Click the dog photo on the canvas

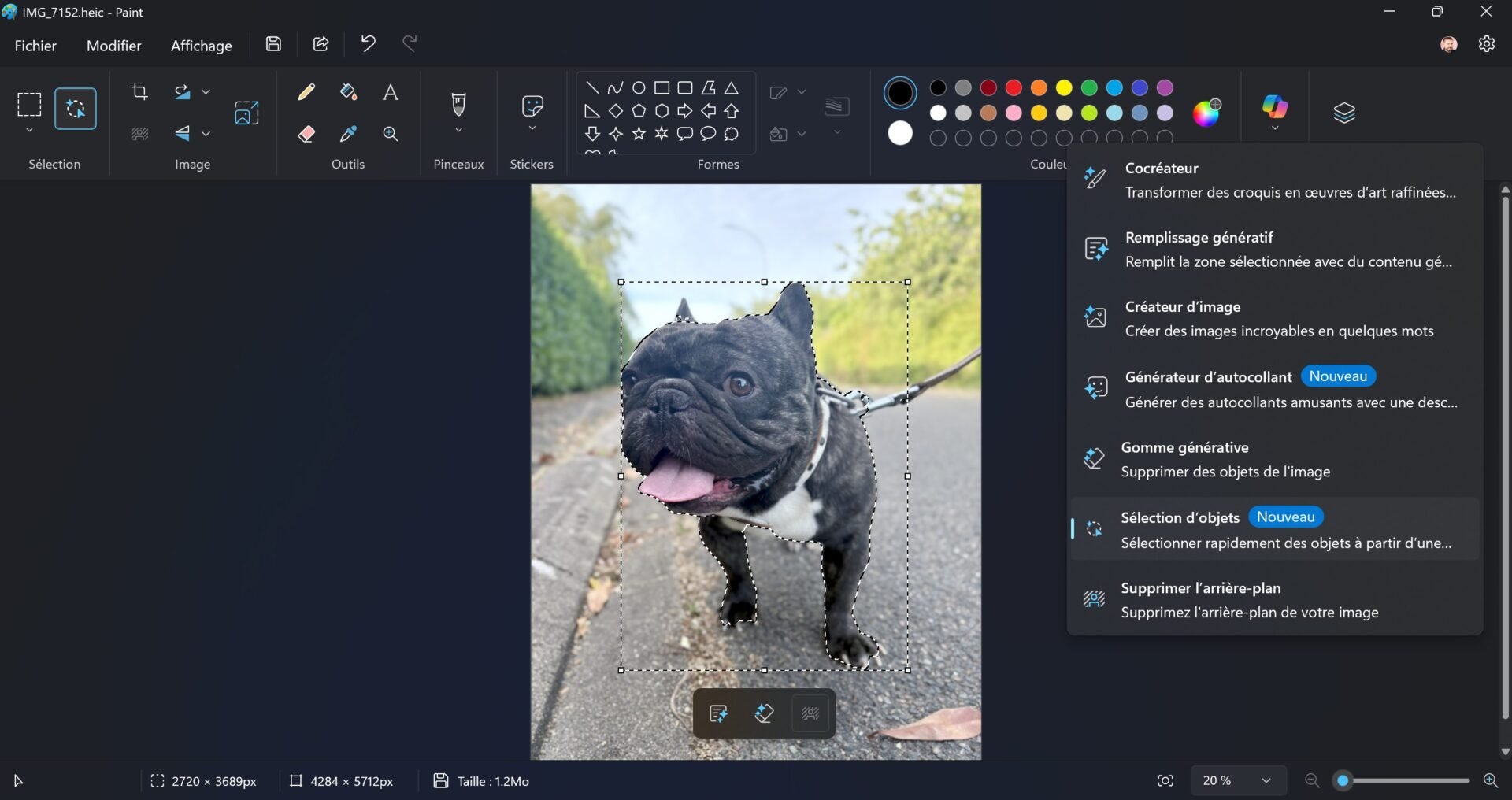pyautogui.click(x=756, y=472)
